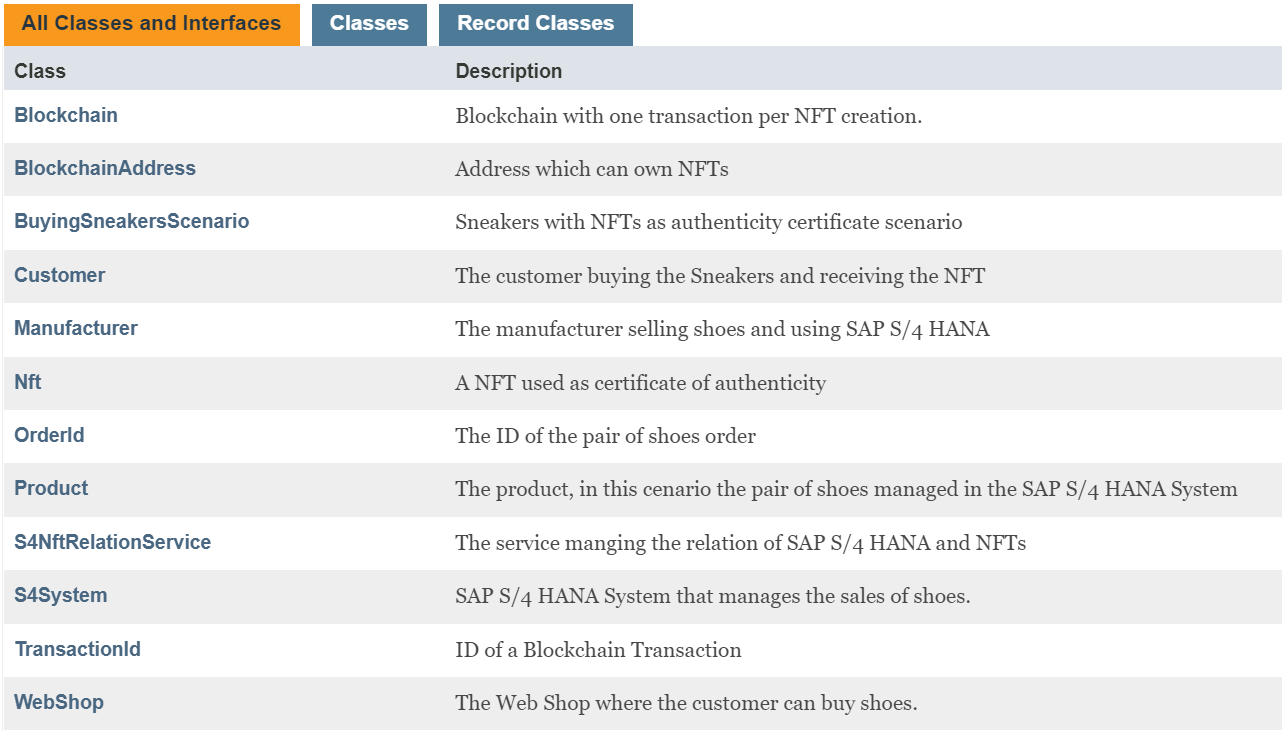This screenshot has width=1282, height=731.
Task: View the TransactionId class page
Action: 78,648
